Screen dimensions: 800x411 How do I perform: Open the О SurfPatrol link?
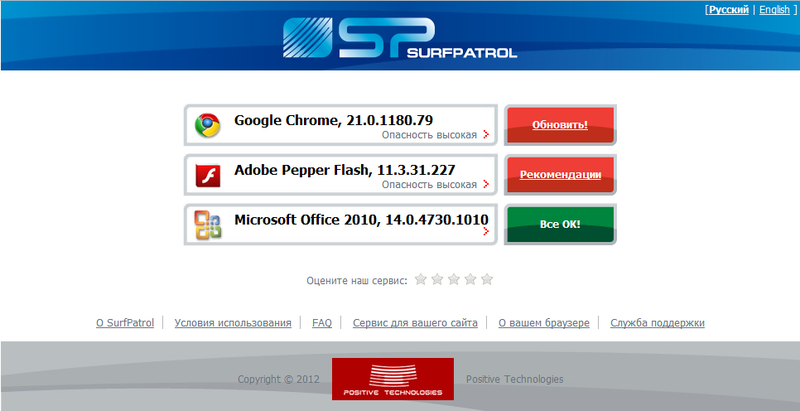click(x=125, y=323)
